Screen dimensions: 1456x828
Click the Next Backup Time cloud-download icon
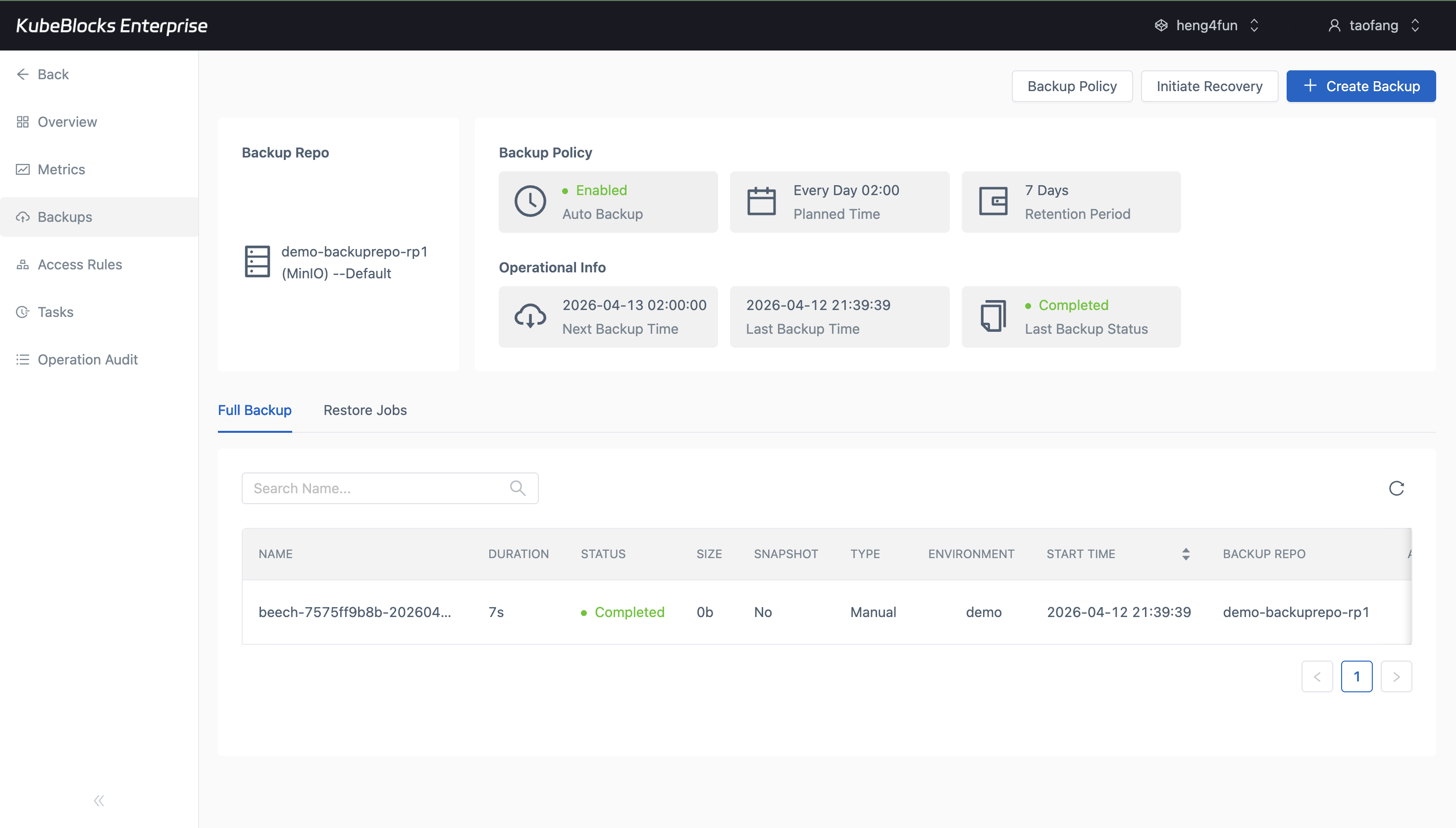pyautogui.click(x=530, y=316)
